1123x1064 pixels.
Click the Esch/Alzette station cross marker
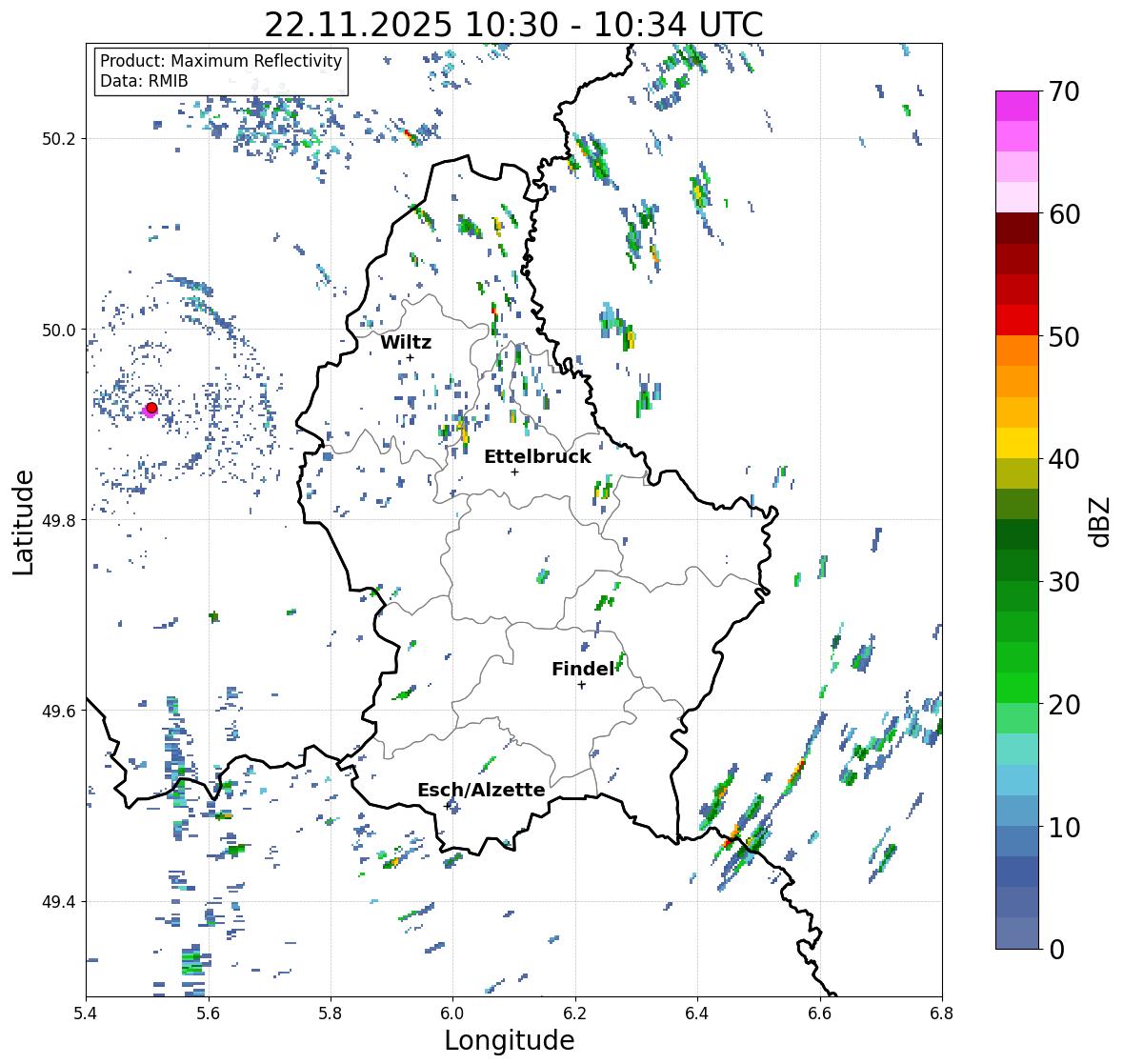448,806
